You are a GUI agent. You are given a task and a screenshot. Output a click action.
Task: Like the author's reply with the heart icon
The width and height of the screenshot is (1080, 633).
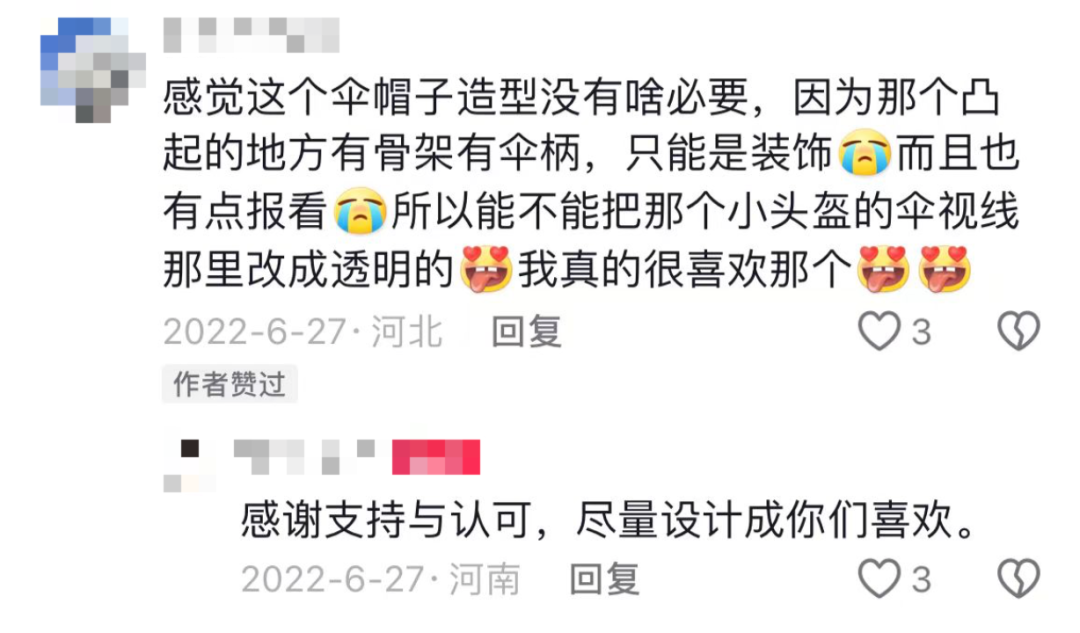click(880, 578)
